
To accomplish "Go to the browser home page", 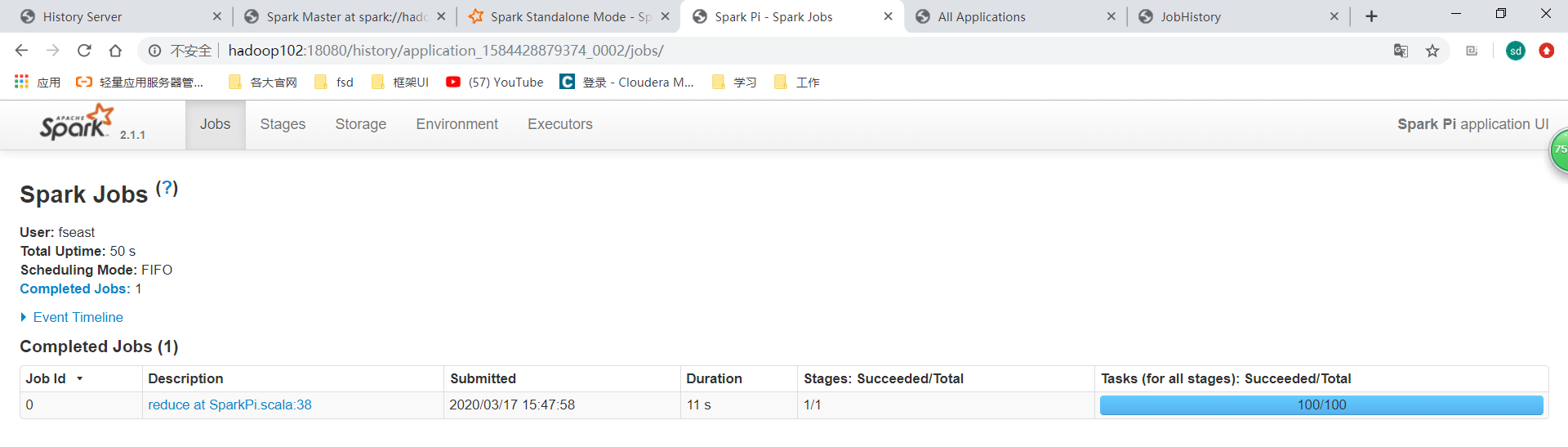I will 115,51.
